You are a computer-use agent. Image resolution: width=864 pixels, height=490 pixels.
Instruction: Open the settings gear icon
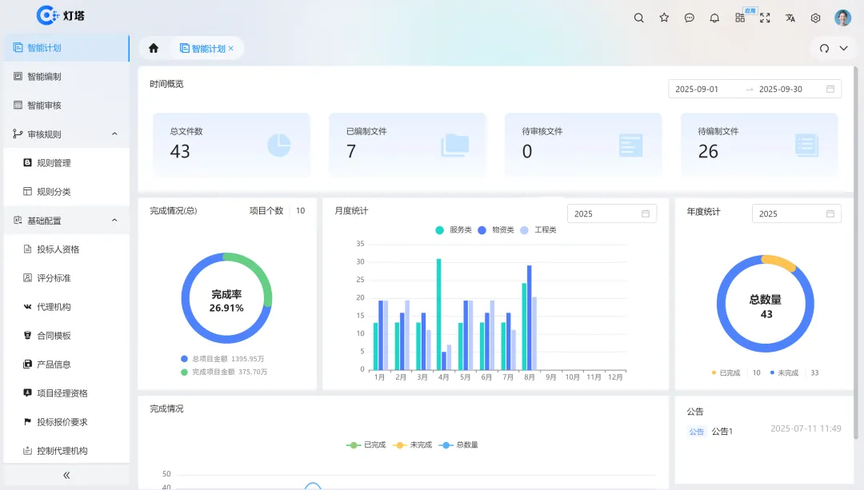tap(815, 18)
